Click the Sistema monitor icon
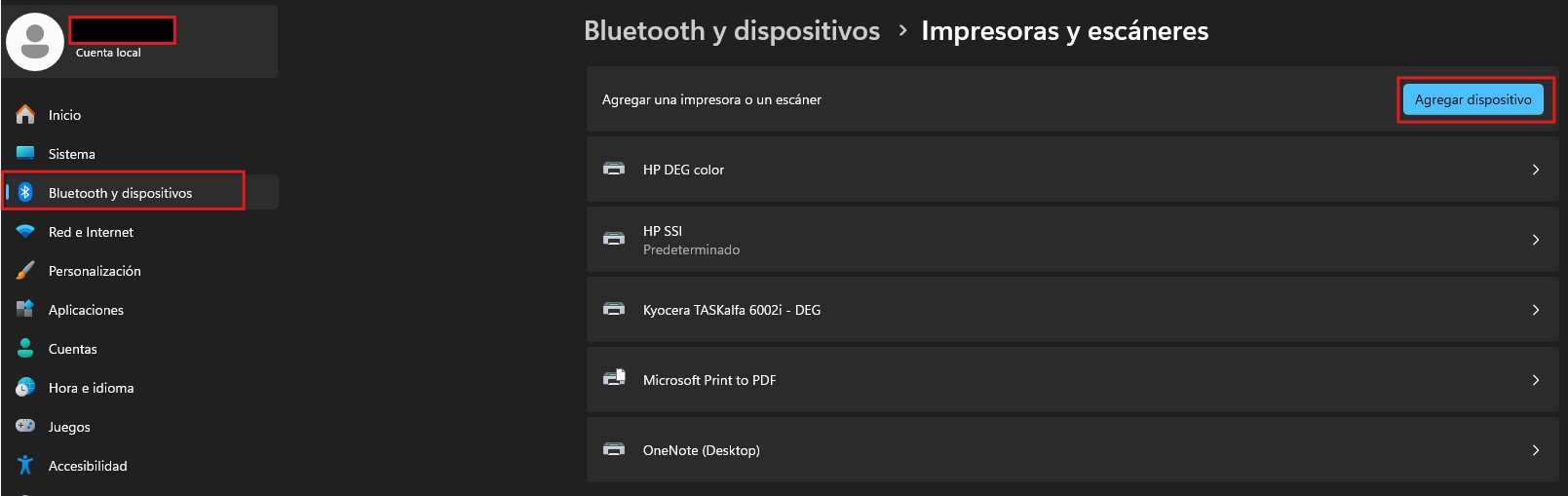 tap(25, 153)
